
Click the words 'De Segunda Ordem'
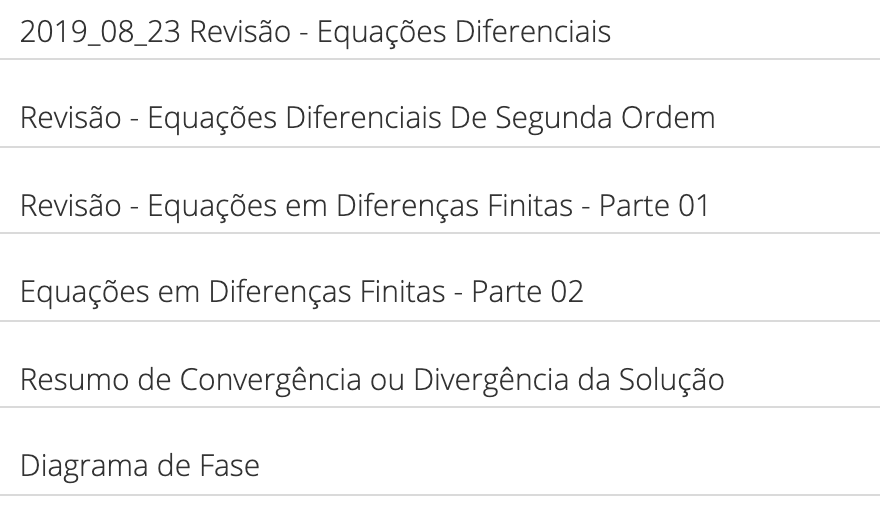(x=583, y=118)
